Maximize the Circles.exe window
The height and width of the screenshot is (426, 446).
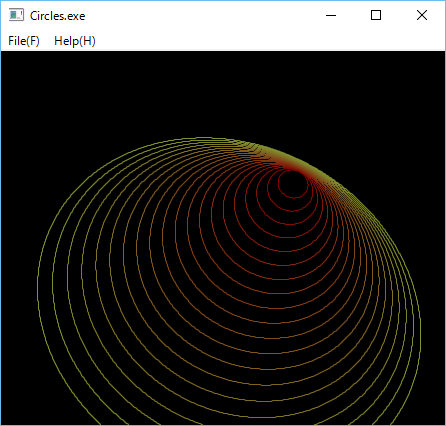376,15
